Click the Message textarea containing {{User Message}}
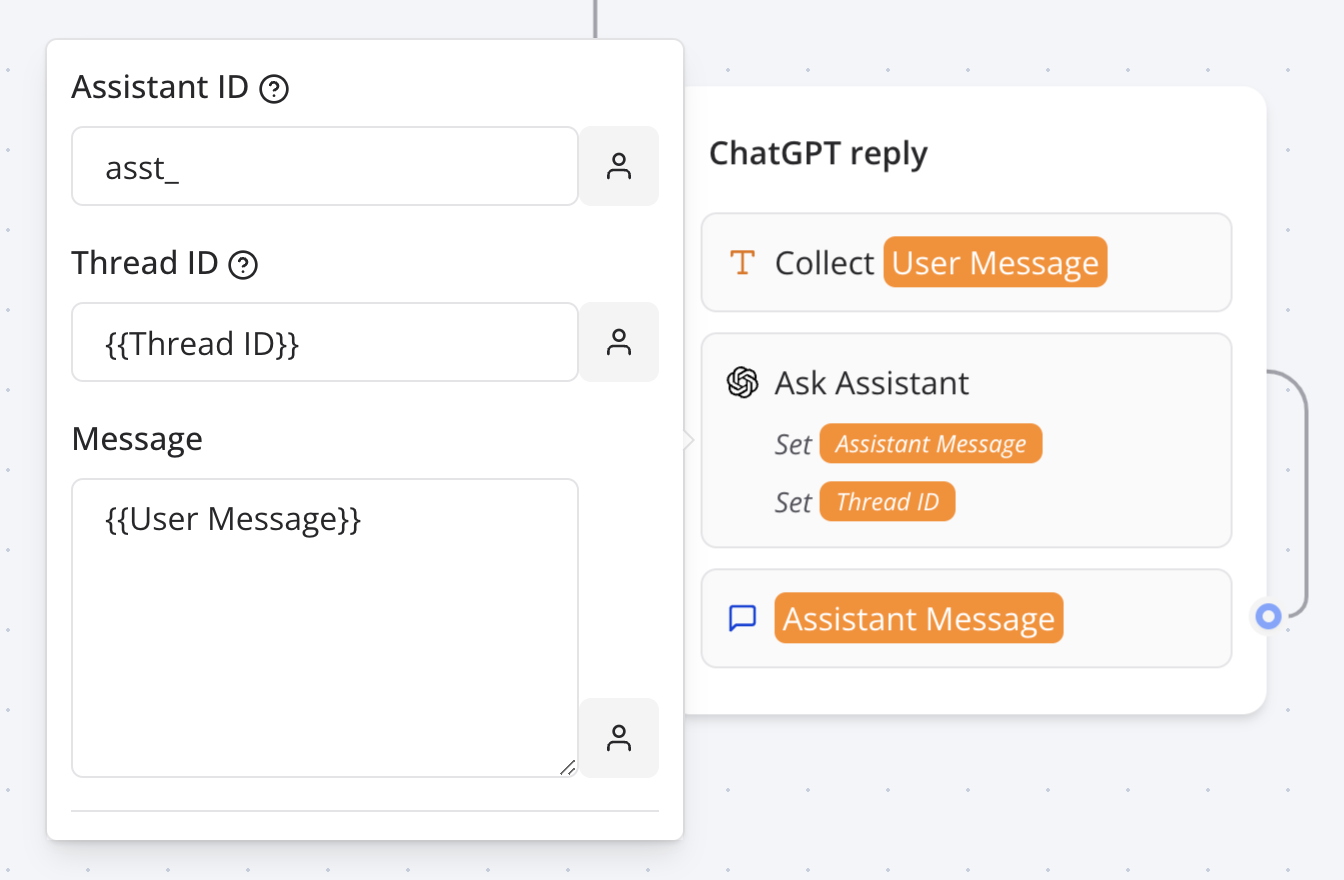This screenshot has width=1344, height=880. pos(324,628)
